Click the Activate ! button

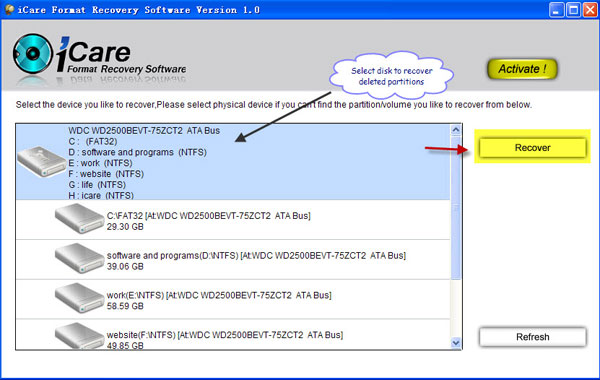[x=522, y=69]
